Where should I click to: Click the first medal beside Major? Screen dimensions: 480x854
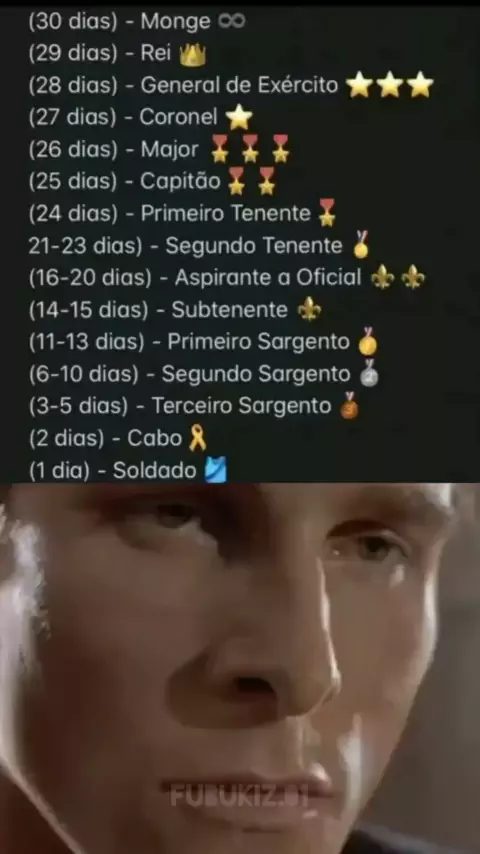(220, 149)
